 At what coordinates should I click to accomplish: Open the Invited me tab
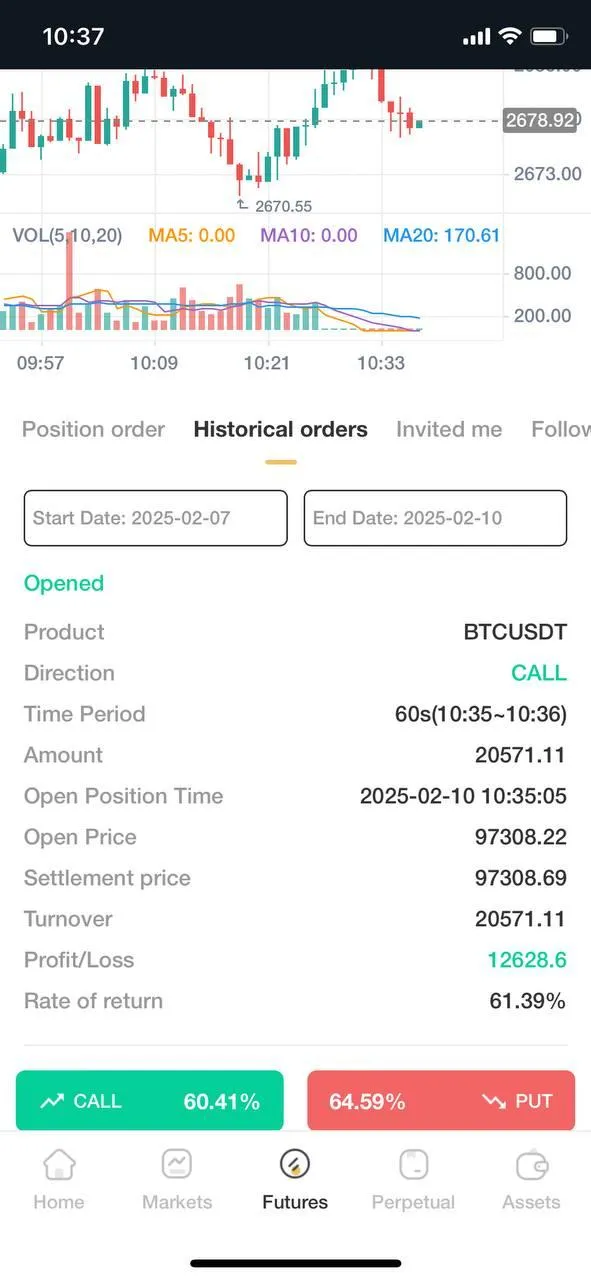(449, 429)
